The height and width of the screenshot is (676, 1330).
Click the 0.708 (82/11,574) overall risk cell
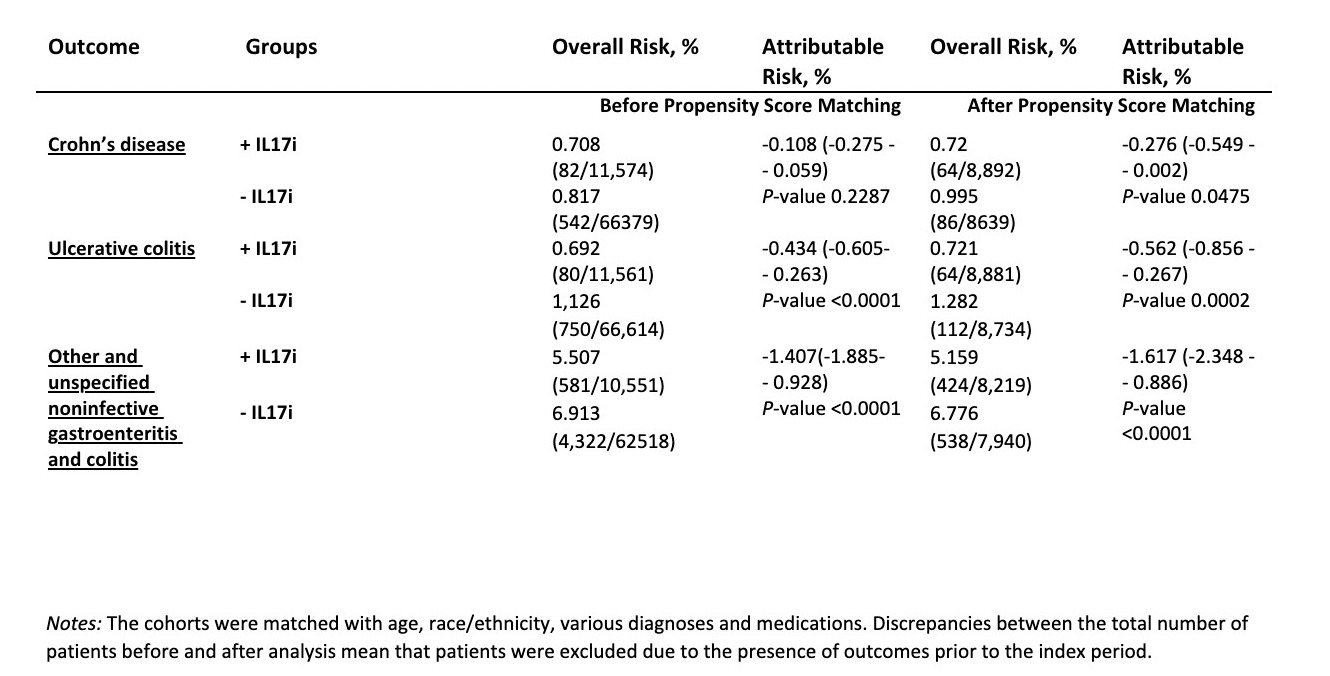coord(602,157)
